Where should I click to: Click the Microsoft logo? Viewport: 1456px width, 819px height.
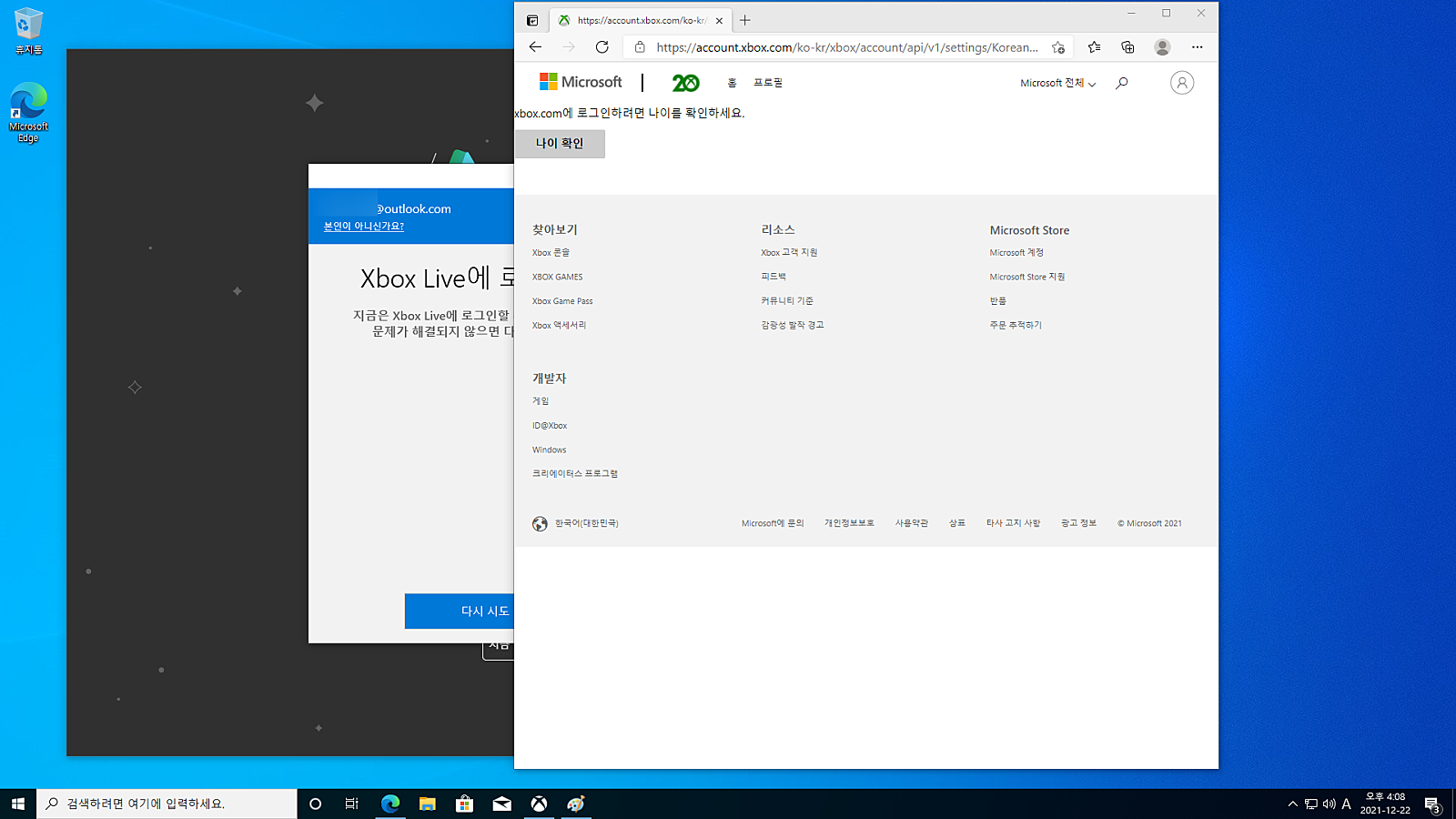[x=581, y=82]
